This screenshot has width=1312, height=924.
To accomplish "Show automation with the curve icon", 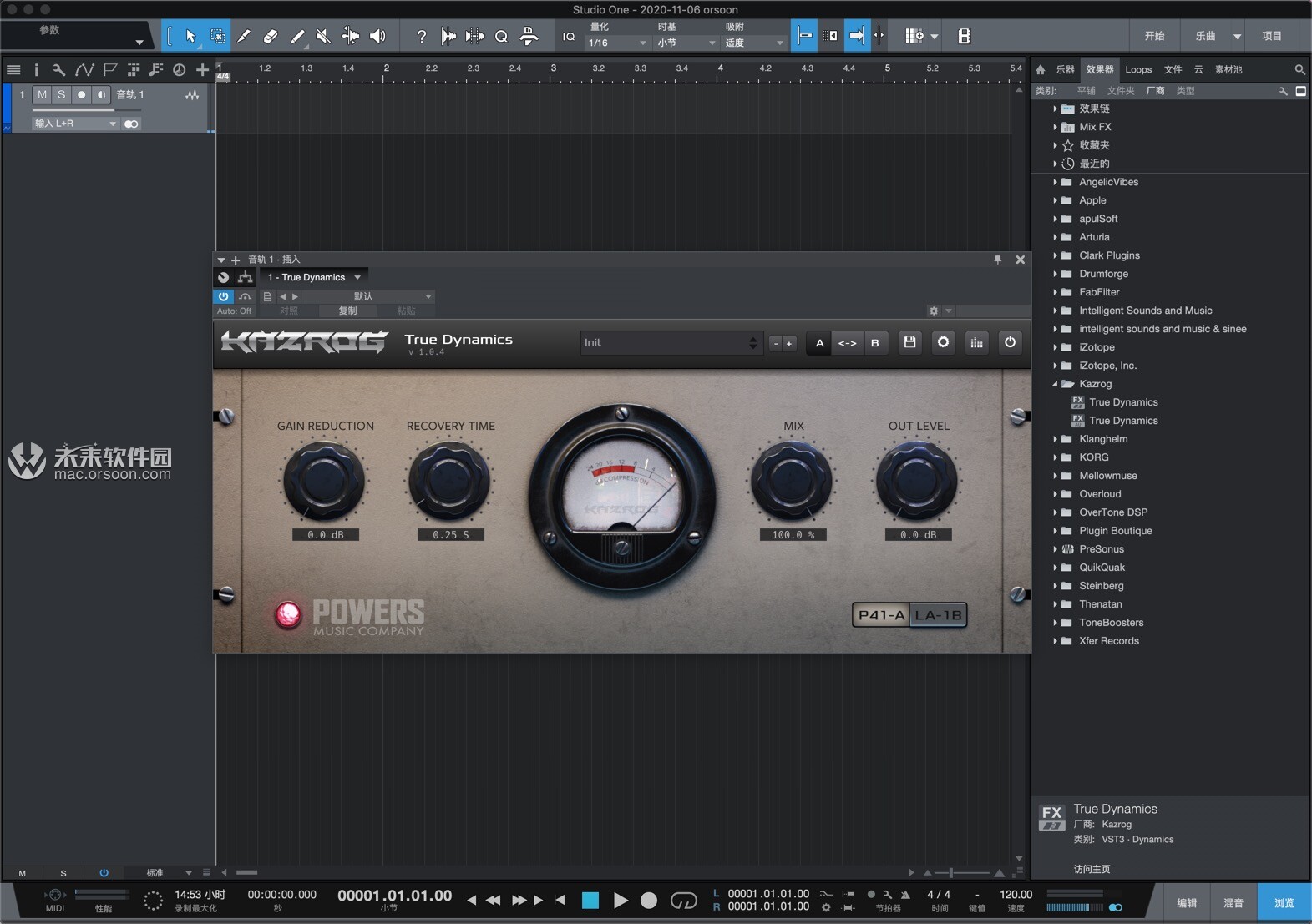I will click(84, 70).
